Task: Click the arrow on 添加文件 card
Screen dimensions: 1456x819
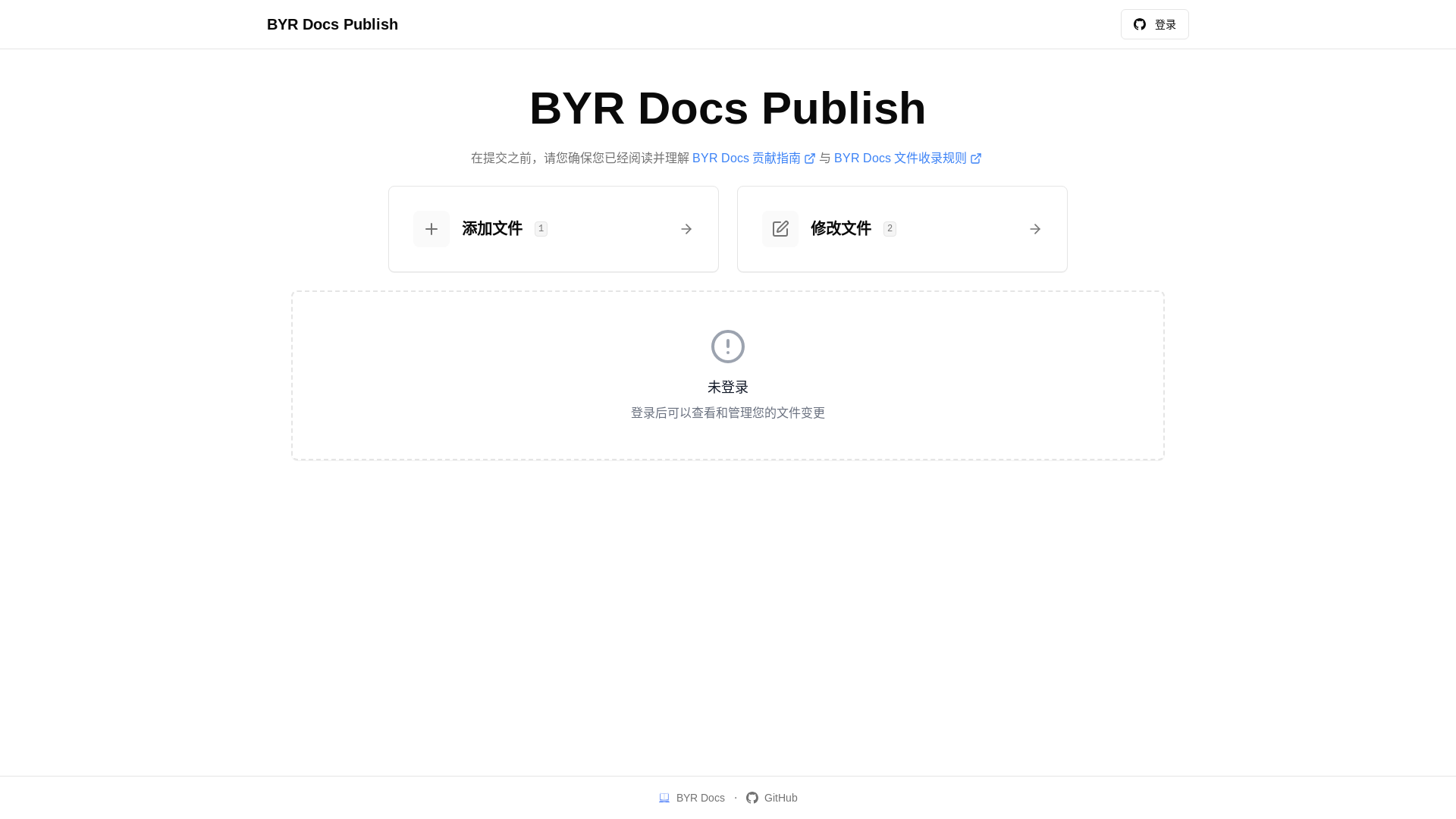Action: 686,229
